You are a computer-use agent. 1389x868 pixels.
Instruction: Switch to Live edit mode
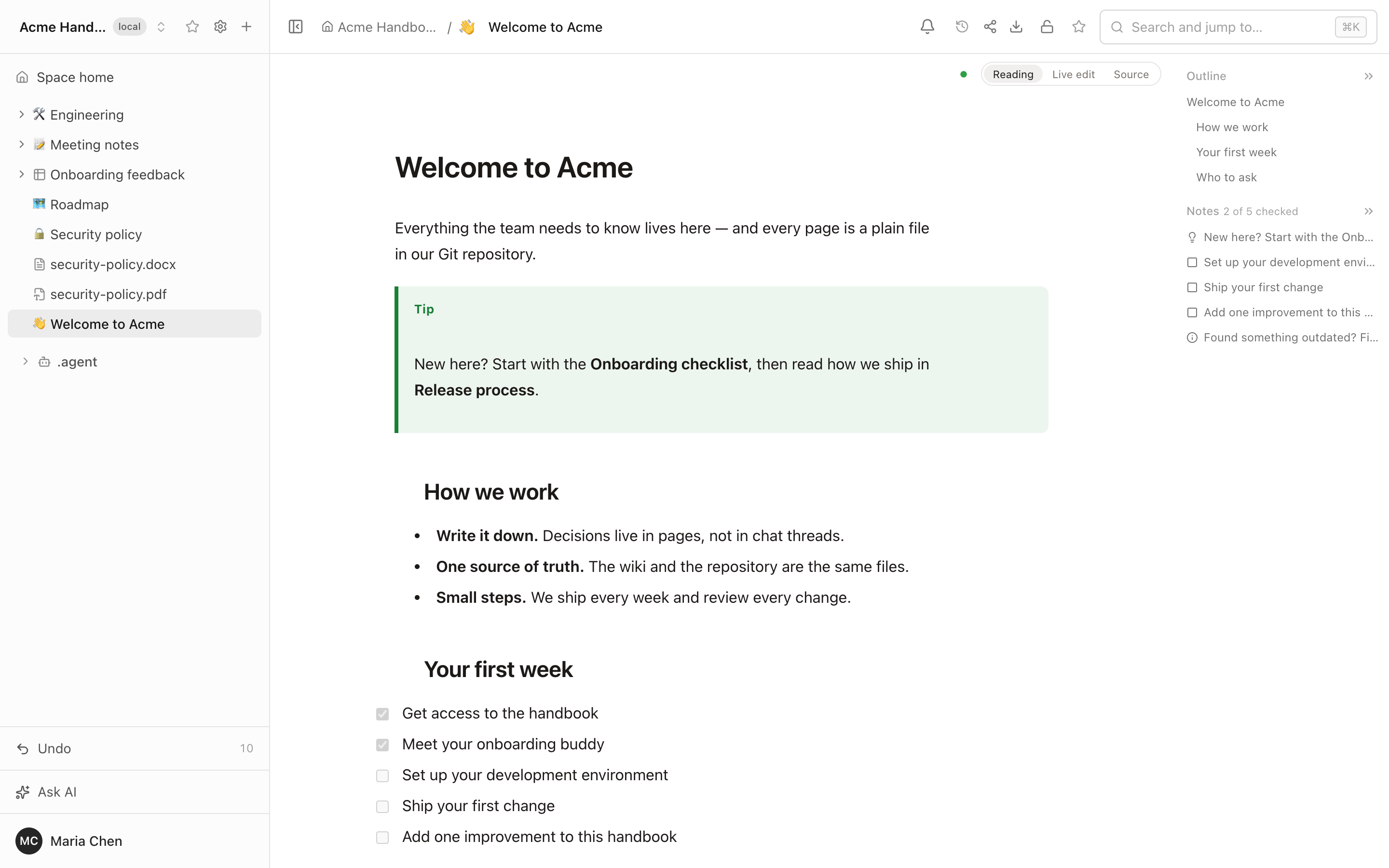[1073, 75]
